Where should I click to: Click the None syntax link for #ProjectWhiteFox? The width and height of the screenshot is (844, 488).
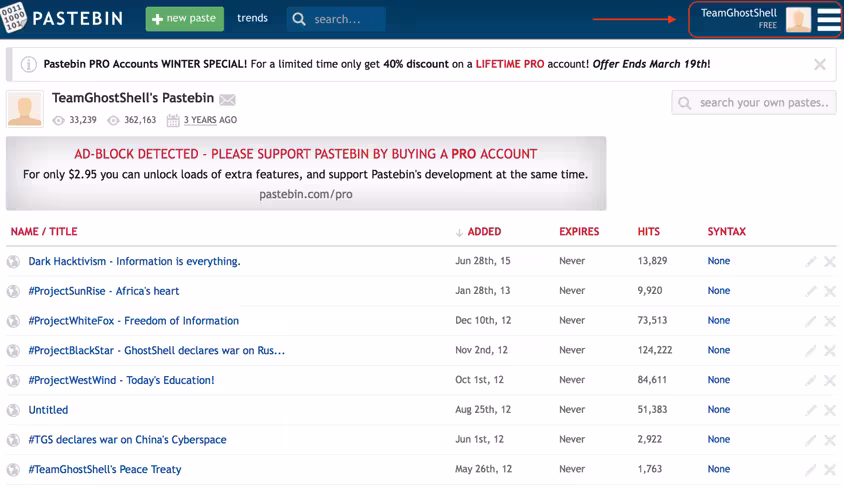[x=719, y=321]
